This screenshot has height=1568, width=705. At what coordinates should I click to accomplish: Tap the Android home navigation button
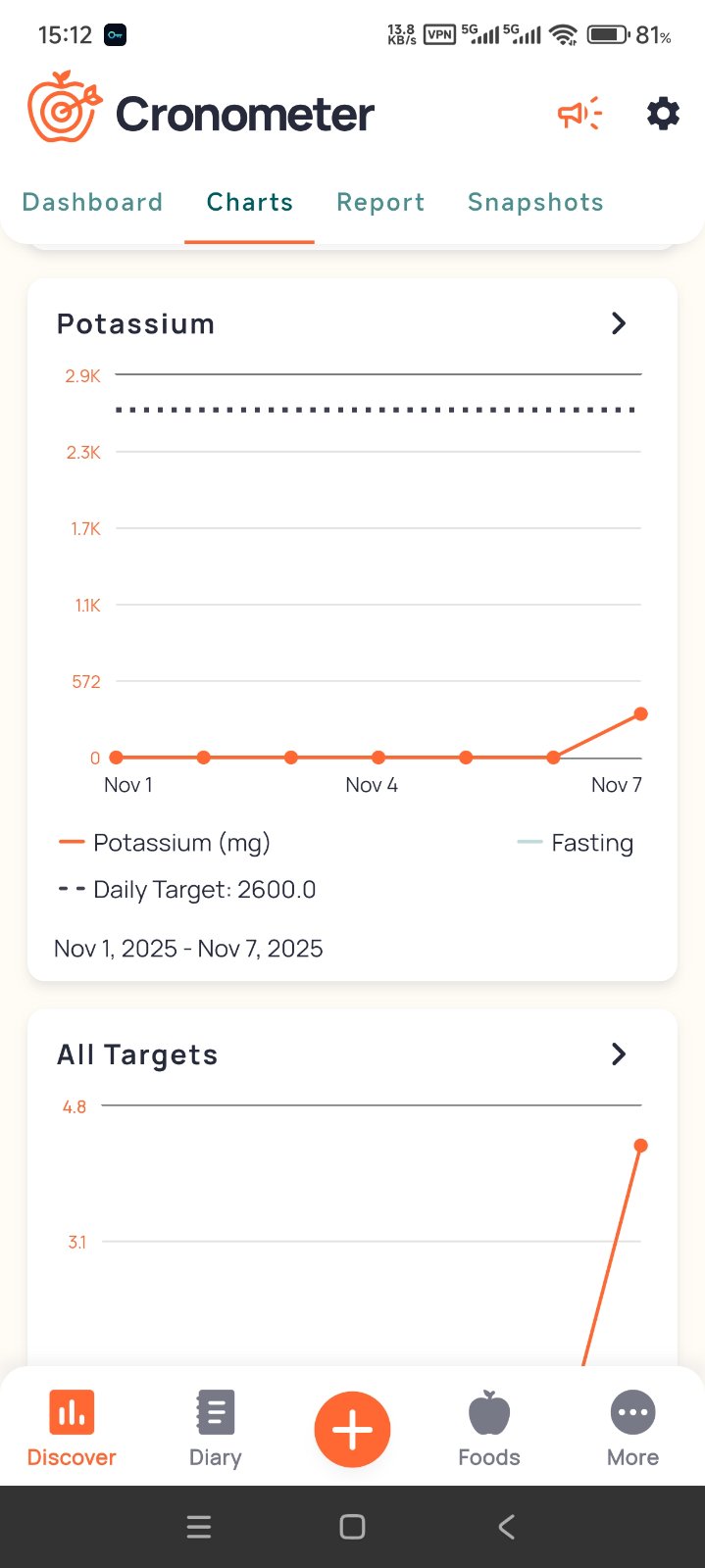point(352,1527)
